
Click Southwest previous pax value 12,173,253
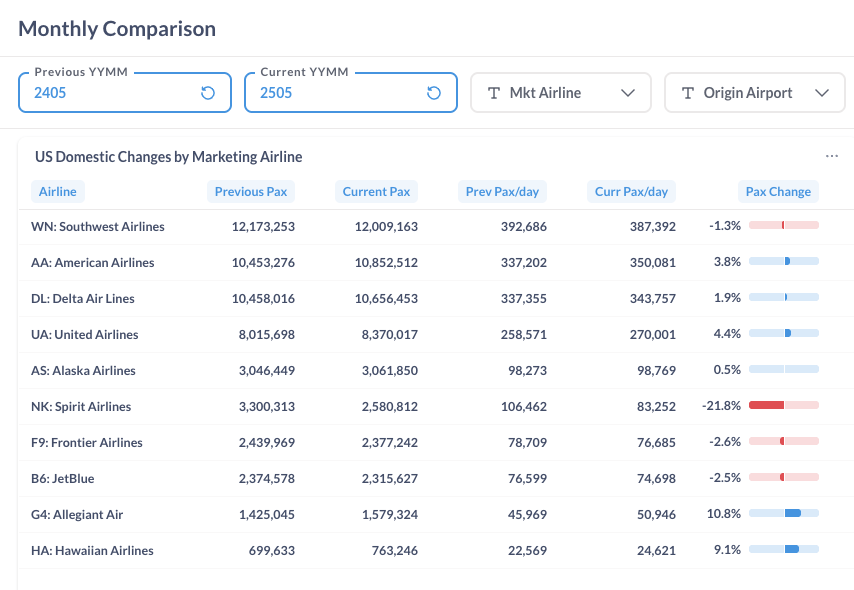(x=263, y=227)
